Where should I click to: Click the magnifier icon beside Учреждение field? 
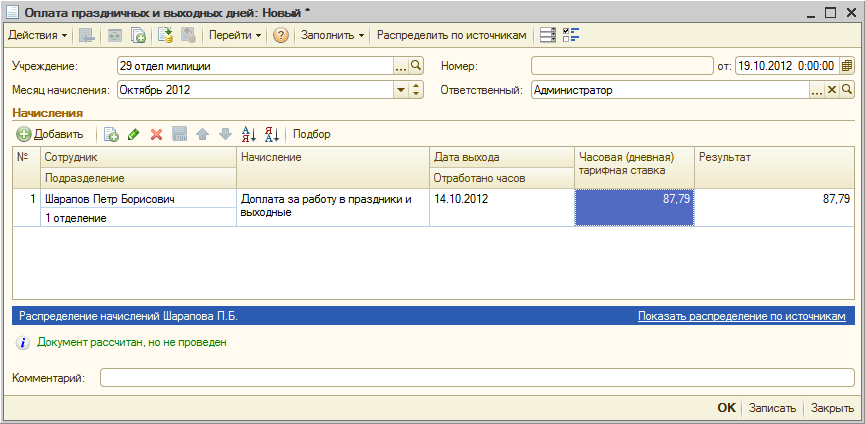coord(417,66)
